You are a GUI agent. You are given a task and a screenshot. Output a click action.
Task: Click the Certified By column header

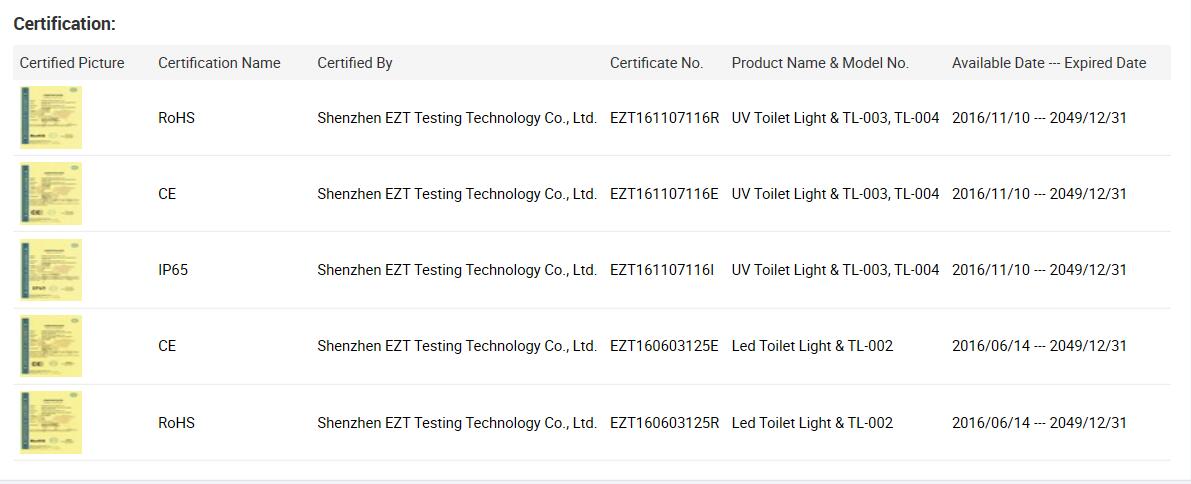(x=354, y=63)
